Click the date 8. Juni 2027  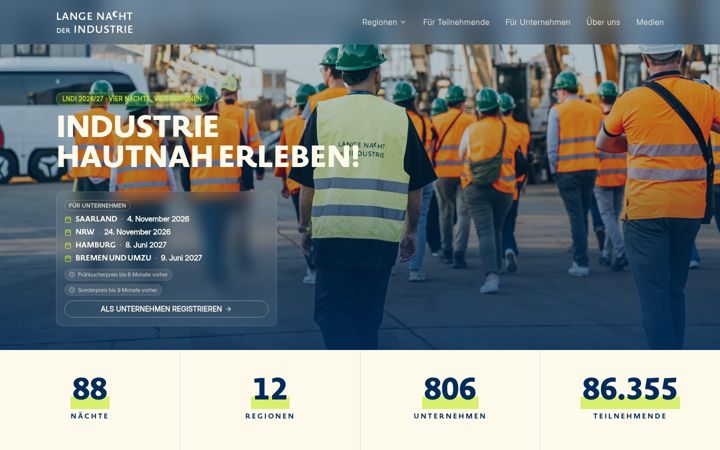[146, 245]
